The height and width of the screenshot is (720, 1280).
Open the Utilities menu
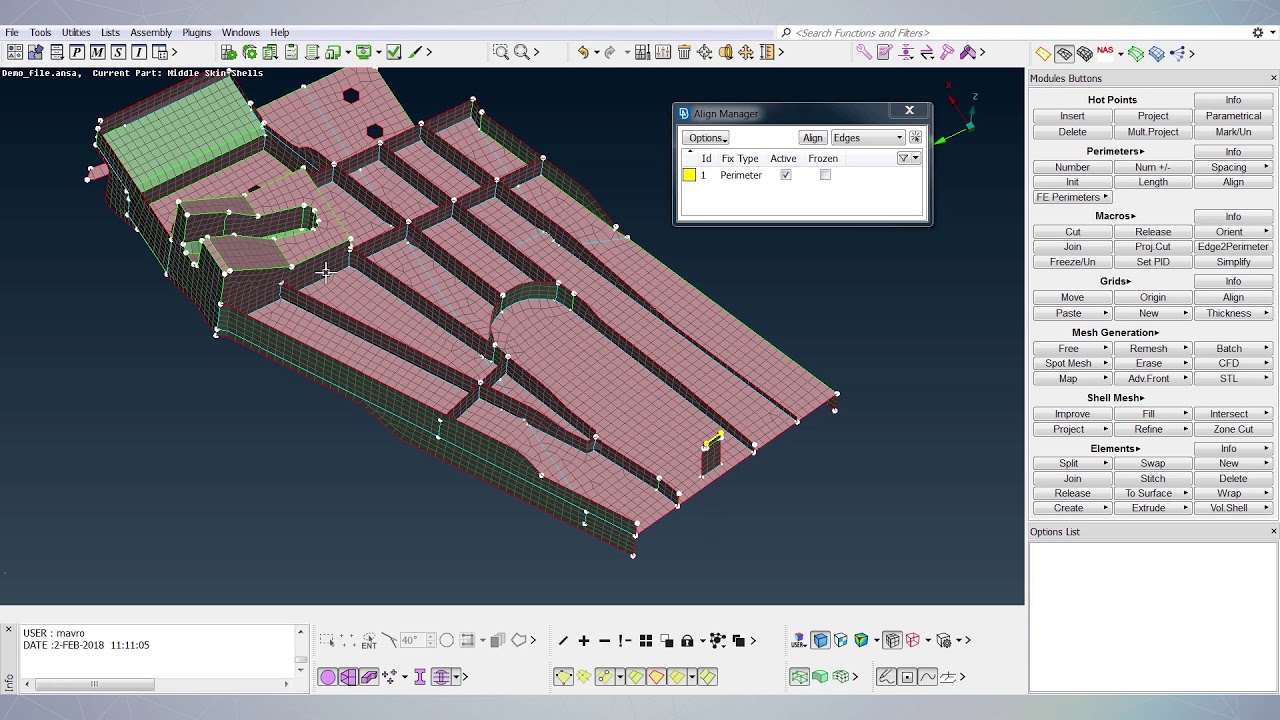pos(76,32)
